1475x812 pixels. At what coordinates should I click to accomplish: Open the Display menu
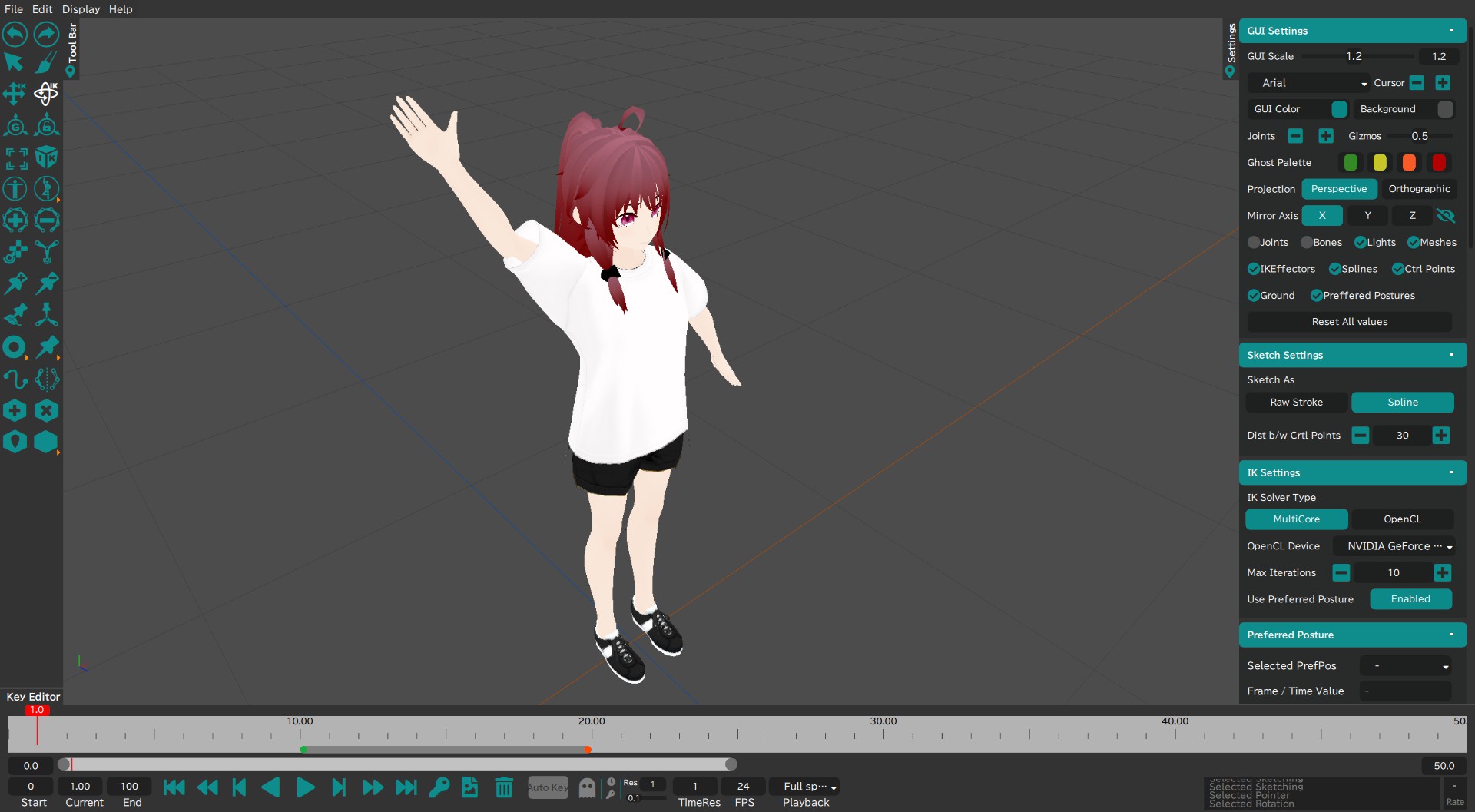(81, 9)
